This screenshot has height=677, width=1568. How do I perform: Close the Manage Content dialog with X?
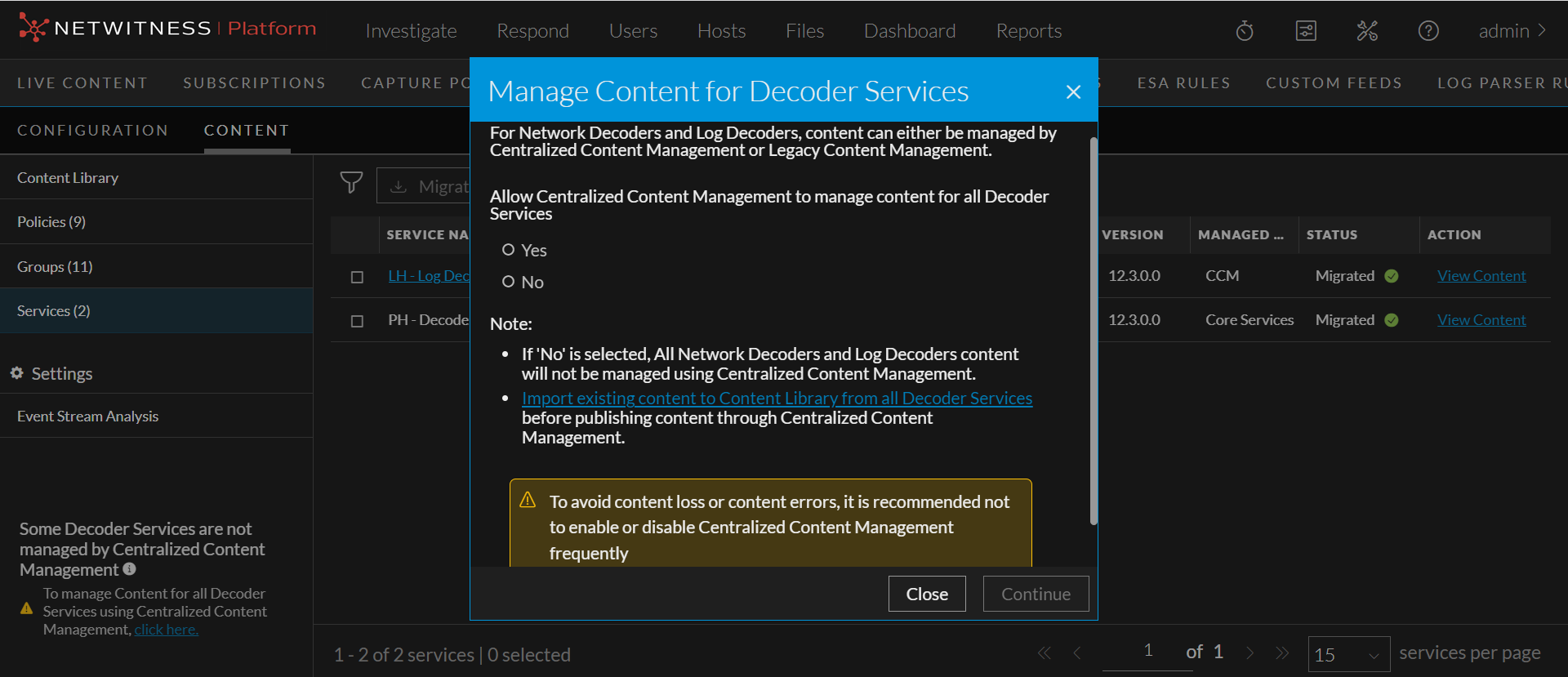pyautogui.click(x=1073, y=91)
